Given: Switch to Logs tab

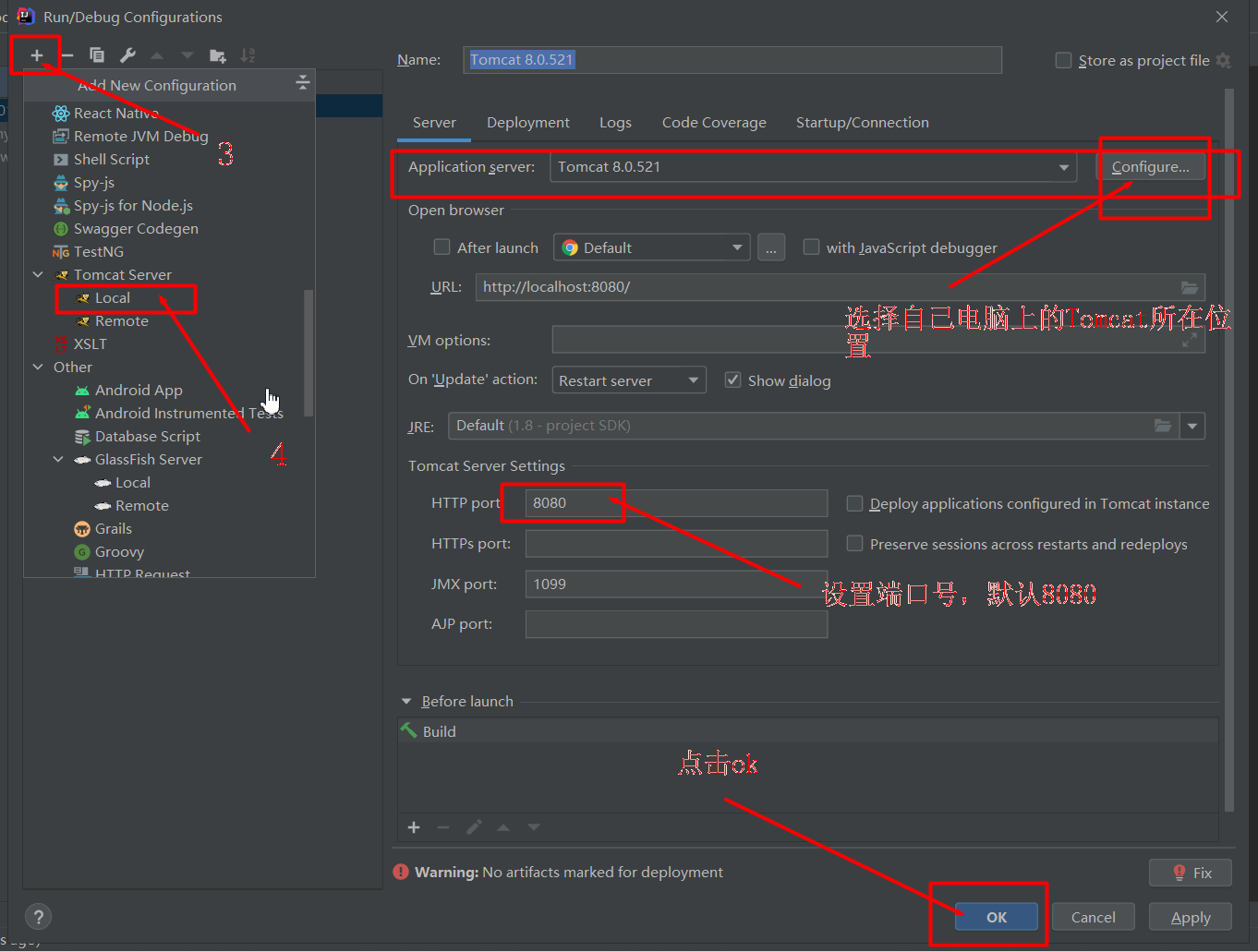Looking at the screenshot, I should coord(615,123).
